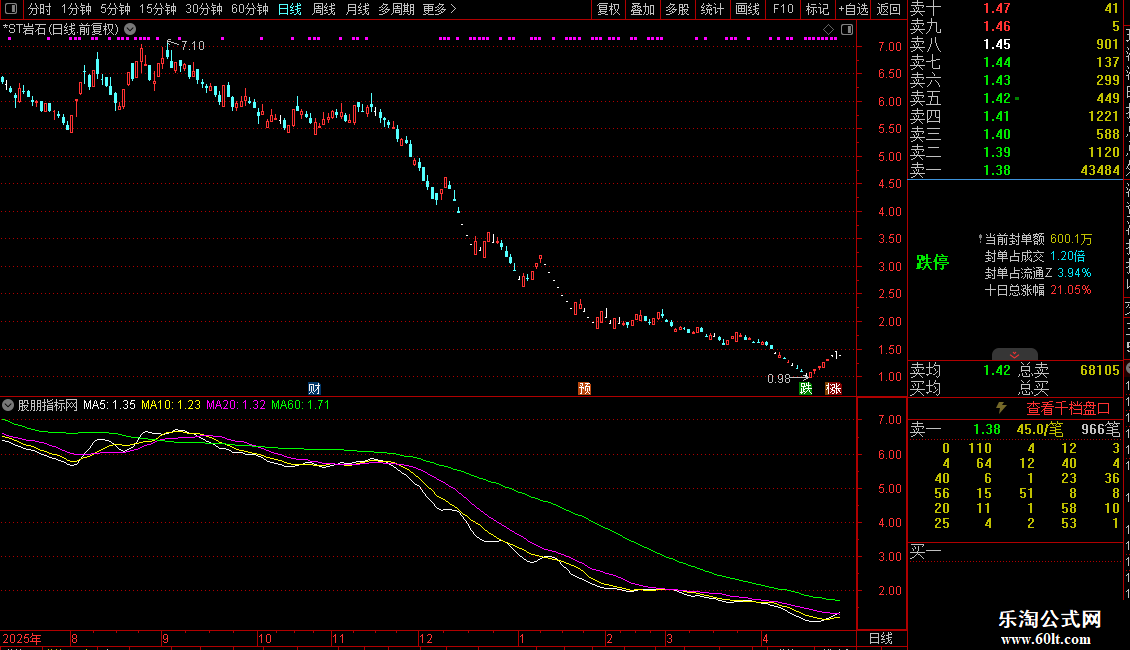The width and height of the screenshot is (1130, 650).
Task: Click the 2025年 label on time axis
Action: (22, 638)
